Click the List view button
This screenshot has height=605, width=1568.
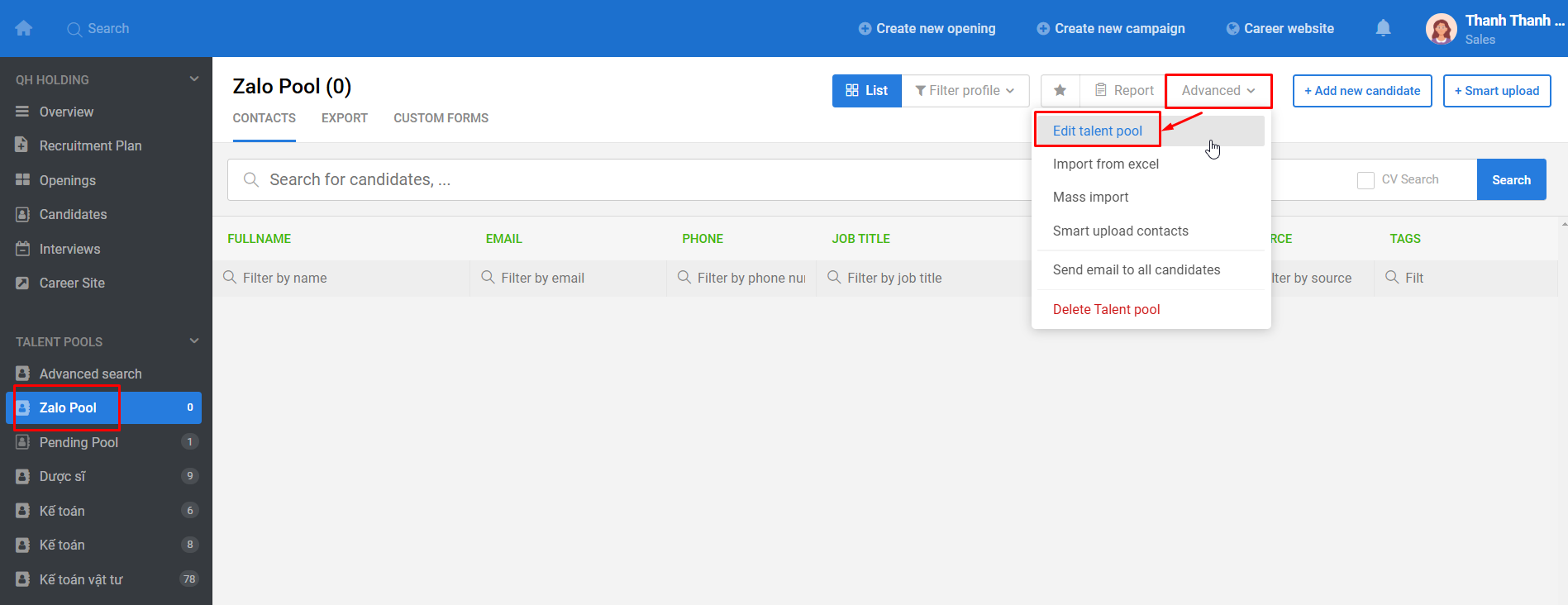pyautogui.click(x=867, y=90)
